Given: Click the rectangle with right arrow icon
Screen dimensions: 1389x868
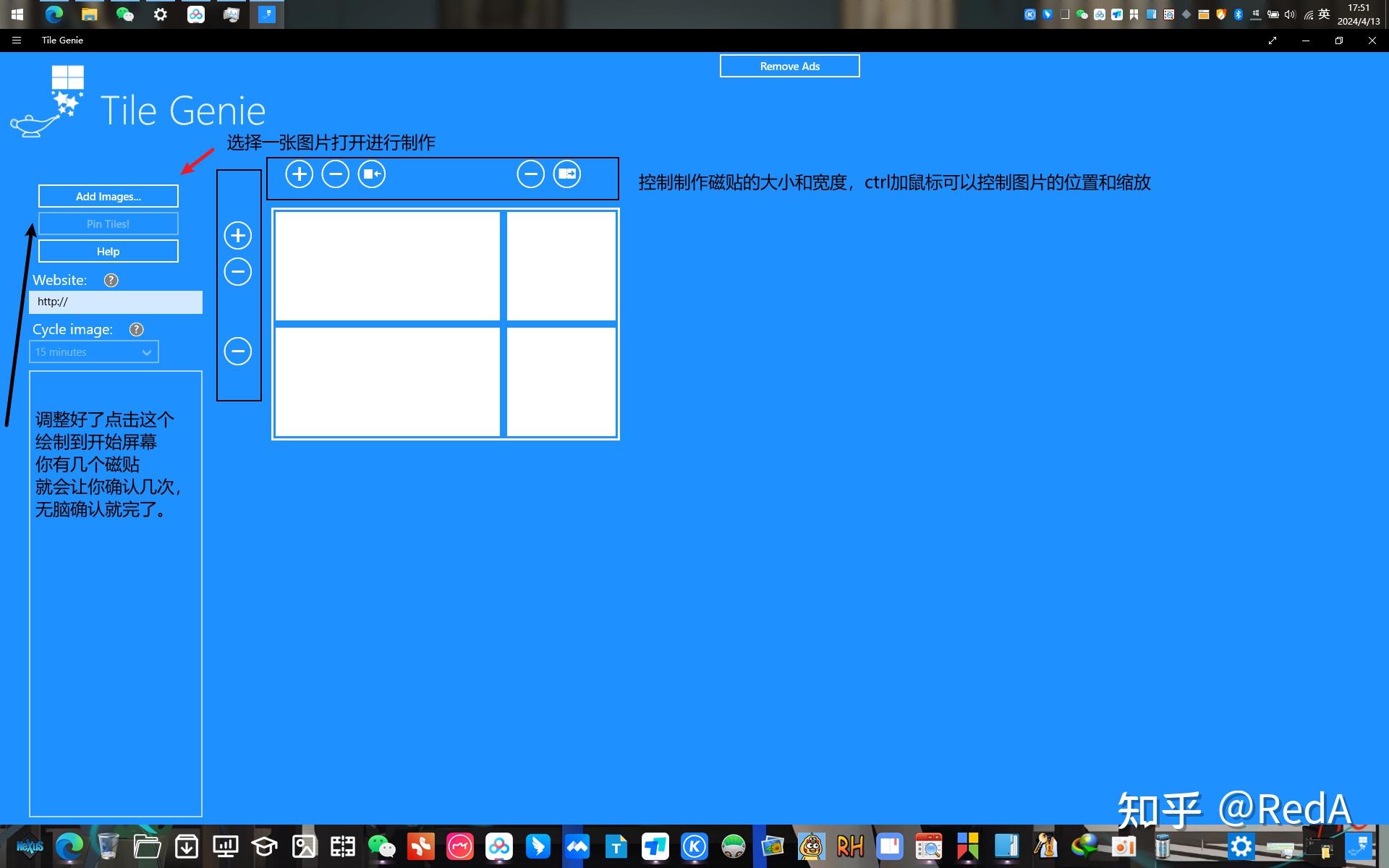Looking at the screenshot, I should [567, 174].
